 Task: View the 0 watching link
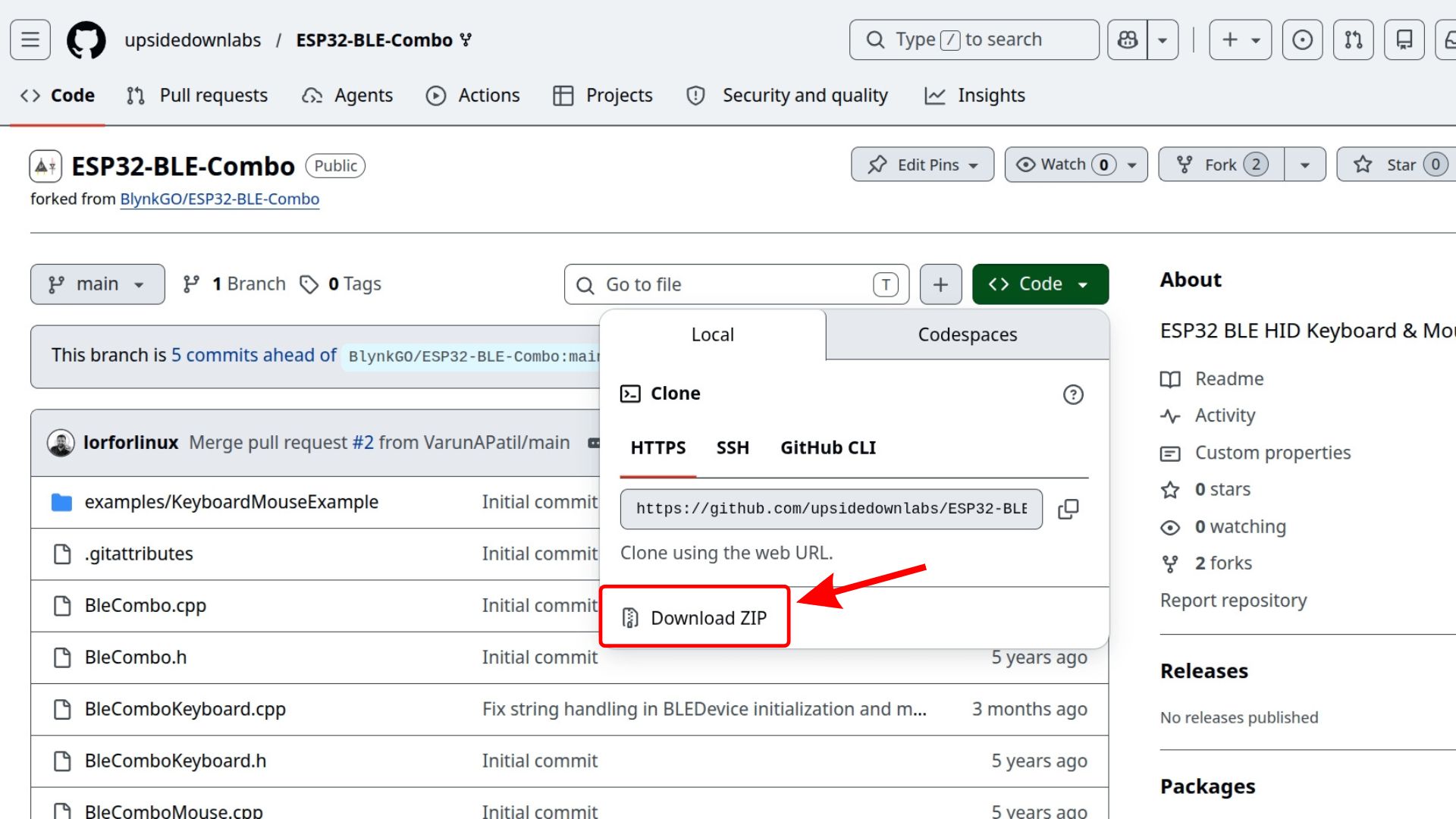[1241, 527]
